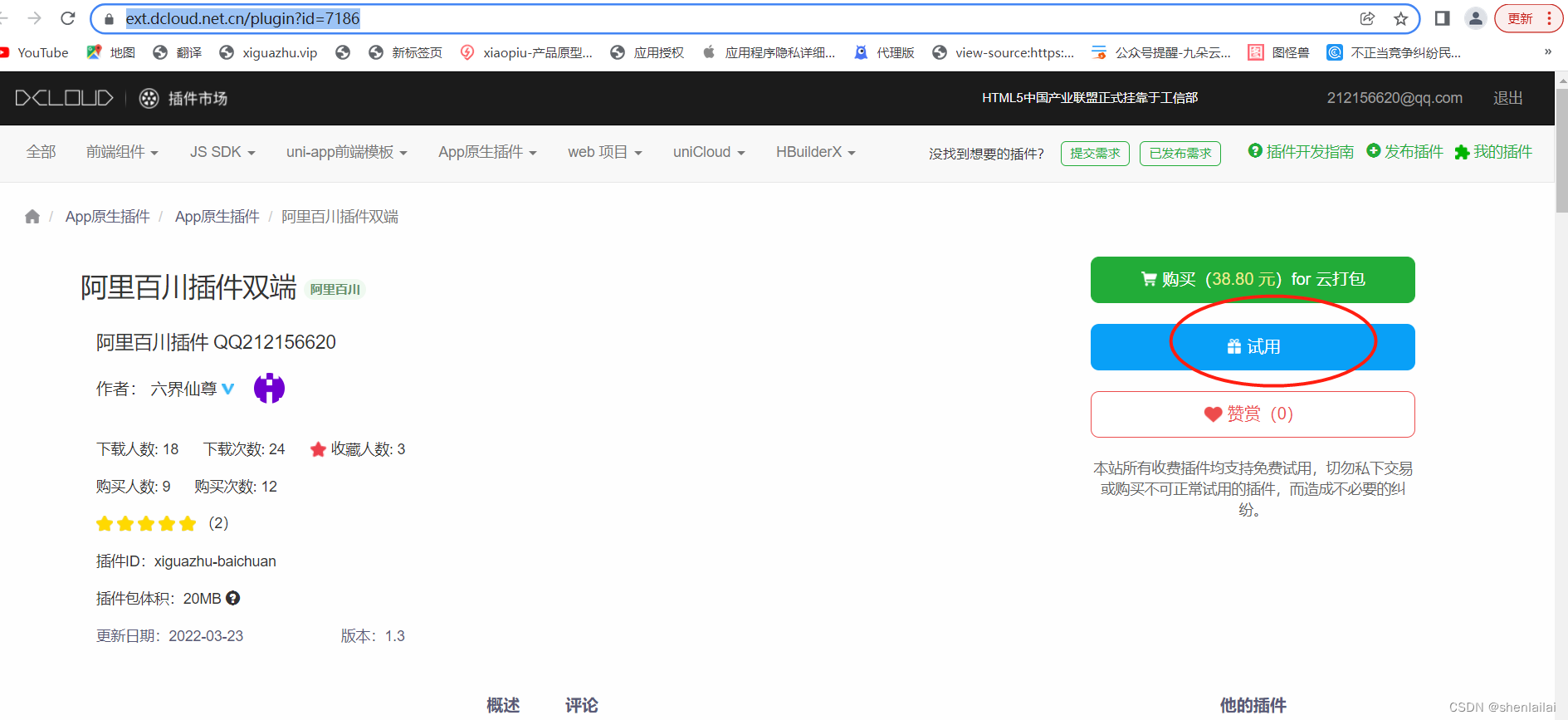
Task: Click the 已发布需求 button
Action: tap(1180, 154)
